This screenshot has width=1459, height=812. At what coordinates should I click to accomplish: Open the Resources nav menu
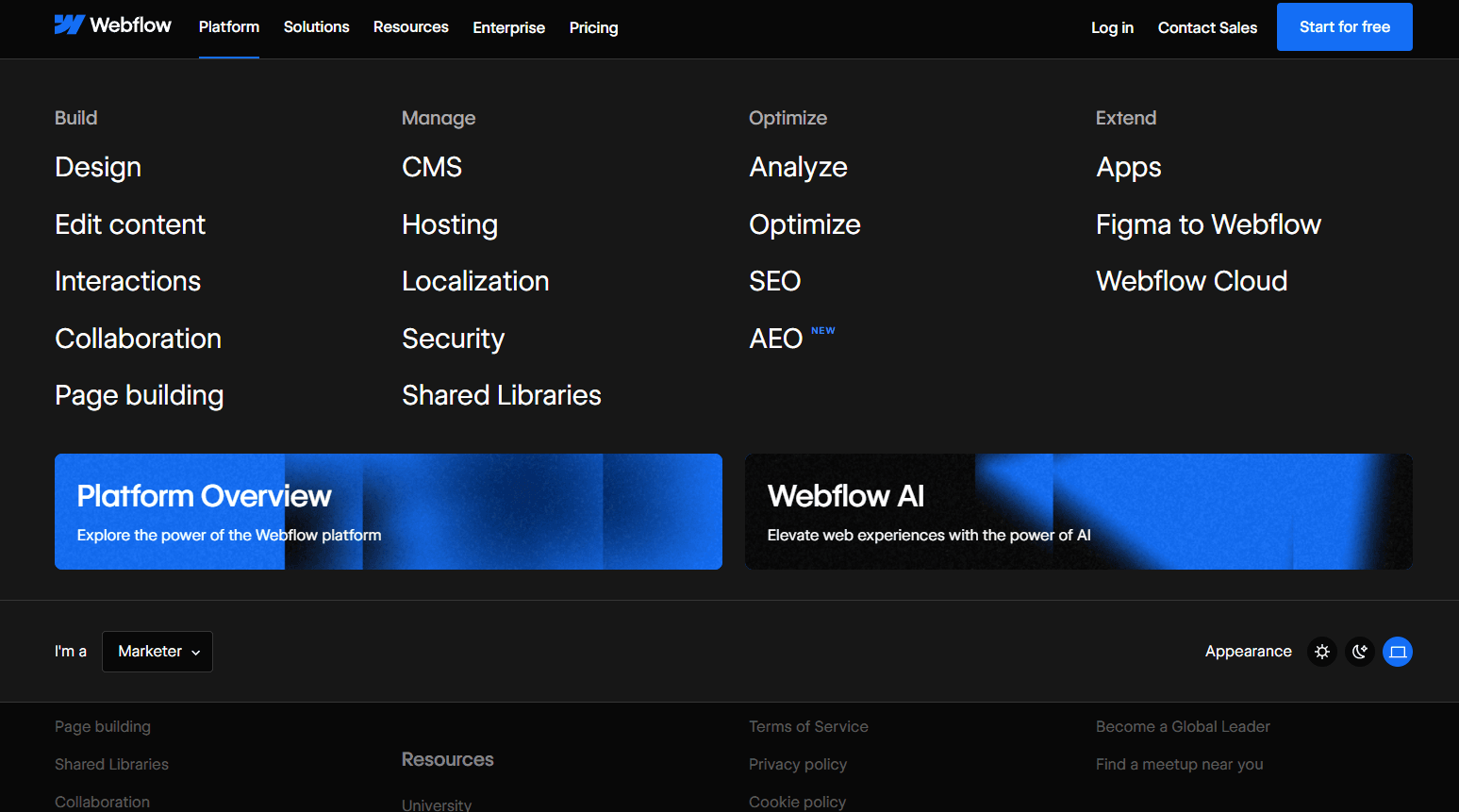pos(411,27)
